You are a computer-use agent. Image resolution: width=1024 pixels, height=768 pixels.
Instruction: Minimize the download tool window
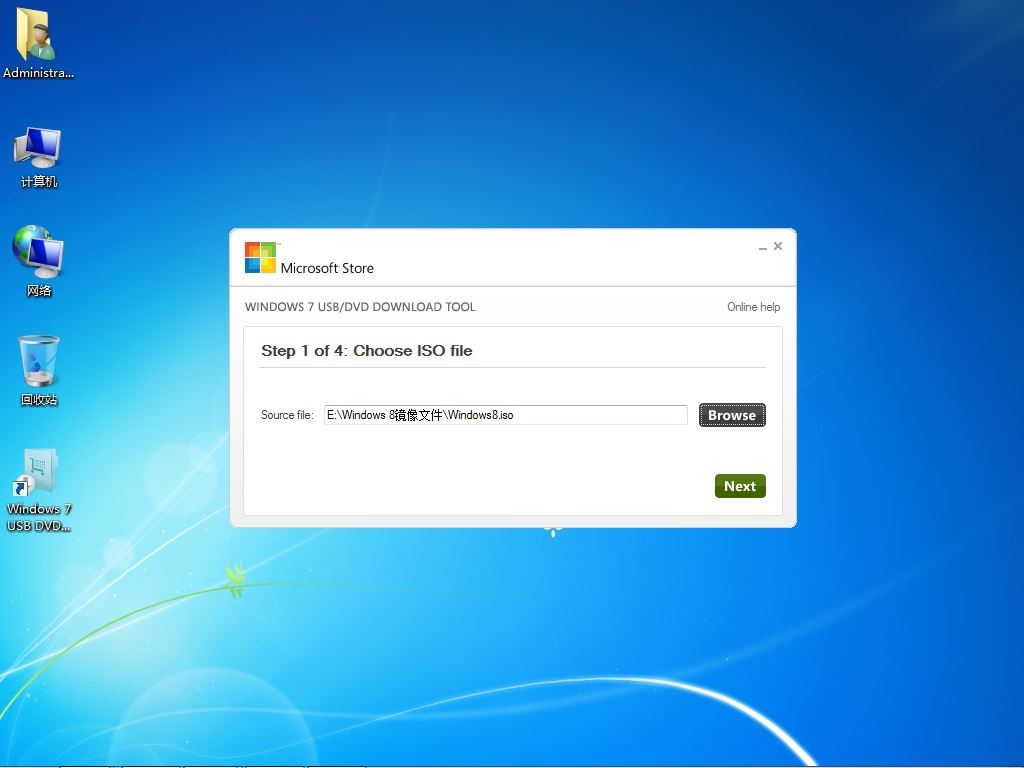(762, 247)
